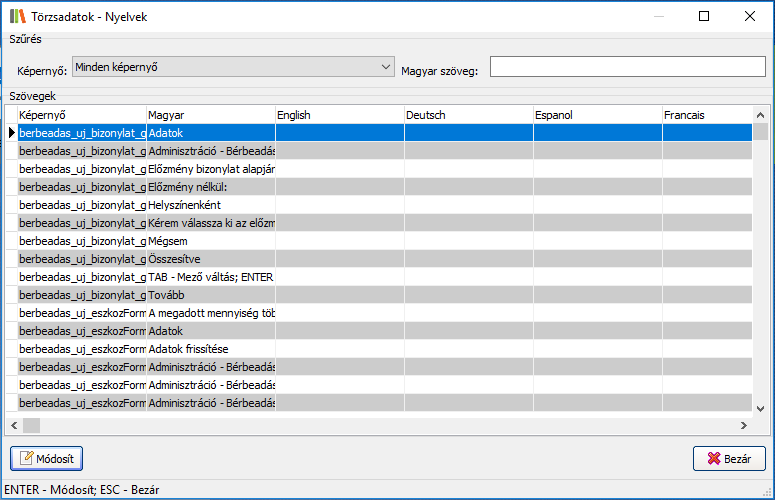Click the Deutsch column header
Viewport: 775px width, 500px height.
click(468, 115)
